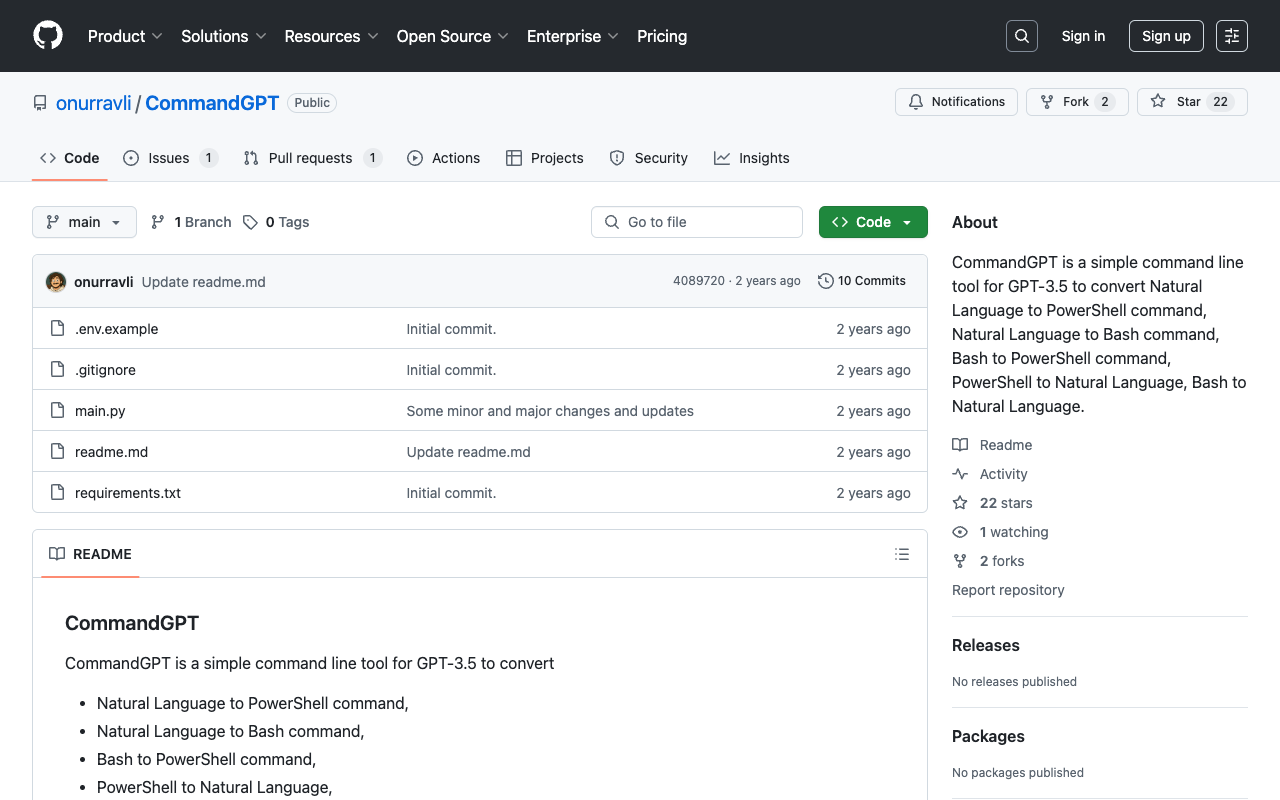The width and height of the screenshot is (1280, 800).
Task: Open the outline icon in README header
Action: pos(902,554)
